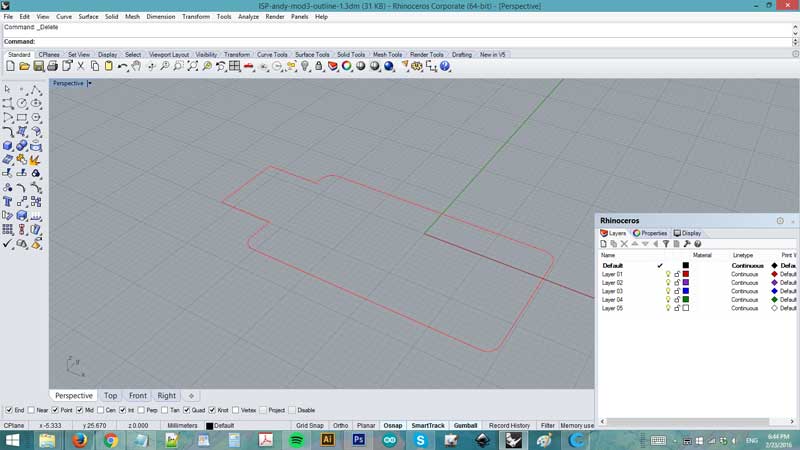Click the Copy icon in the toolbar

coord(95,66)
